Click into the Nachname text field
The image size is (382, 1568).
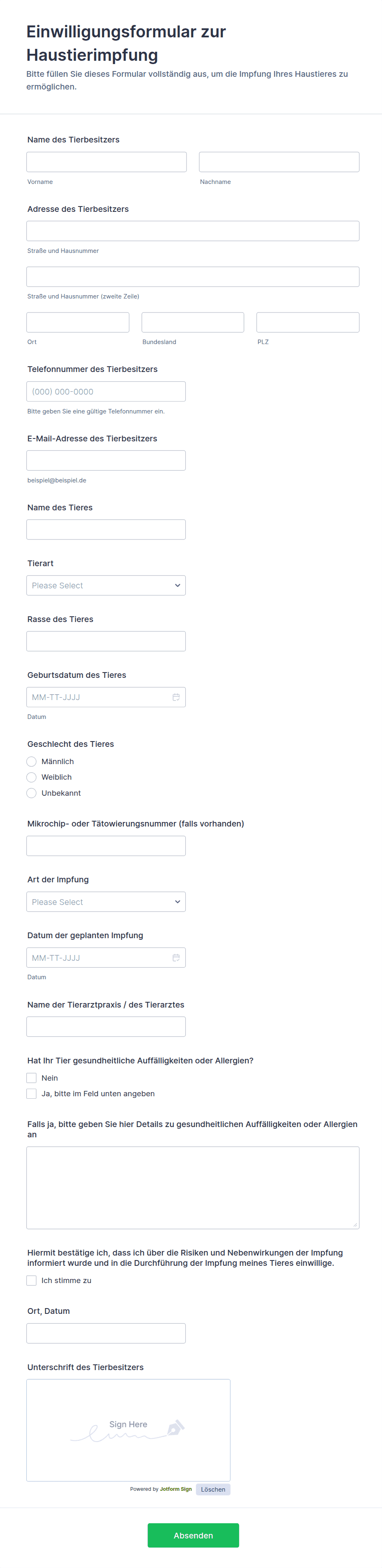[279, 162]
